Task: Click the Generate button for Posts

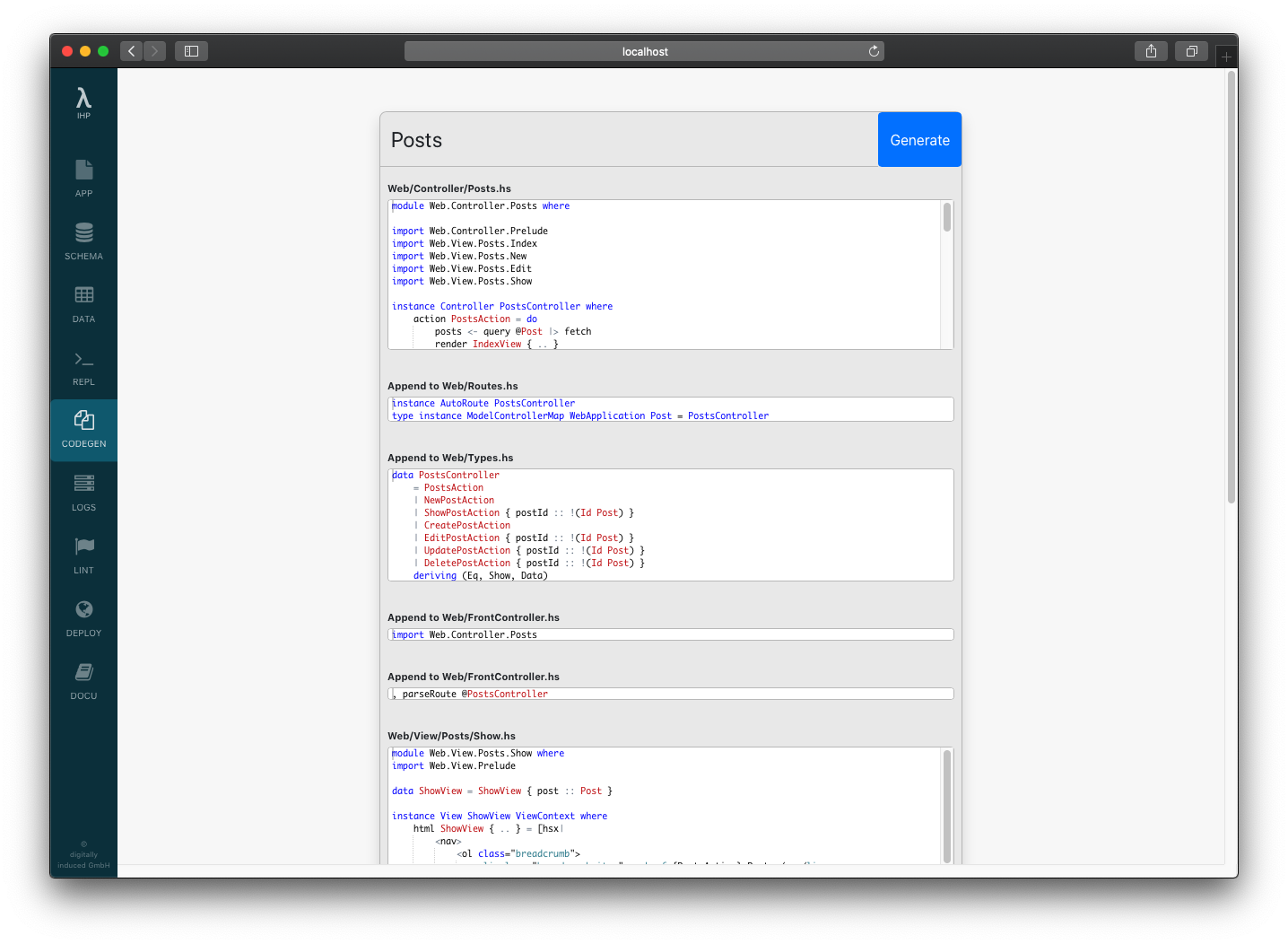Action: 919,139
